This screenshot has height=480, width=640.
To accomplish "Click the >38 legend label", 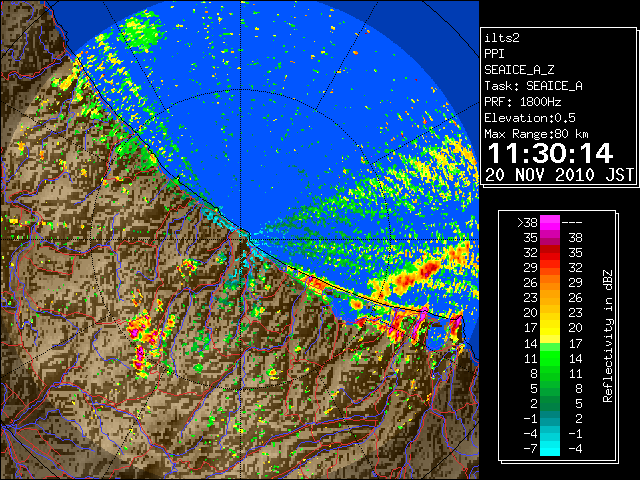I will (x=527, y=223).
